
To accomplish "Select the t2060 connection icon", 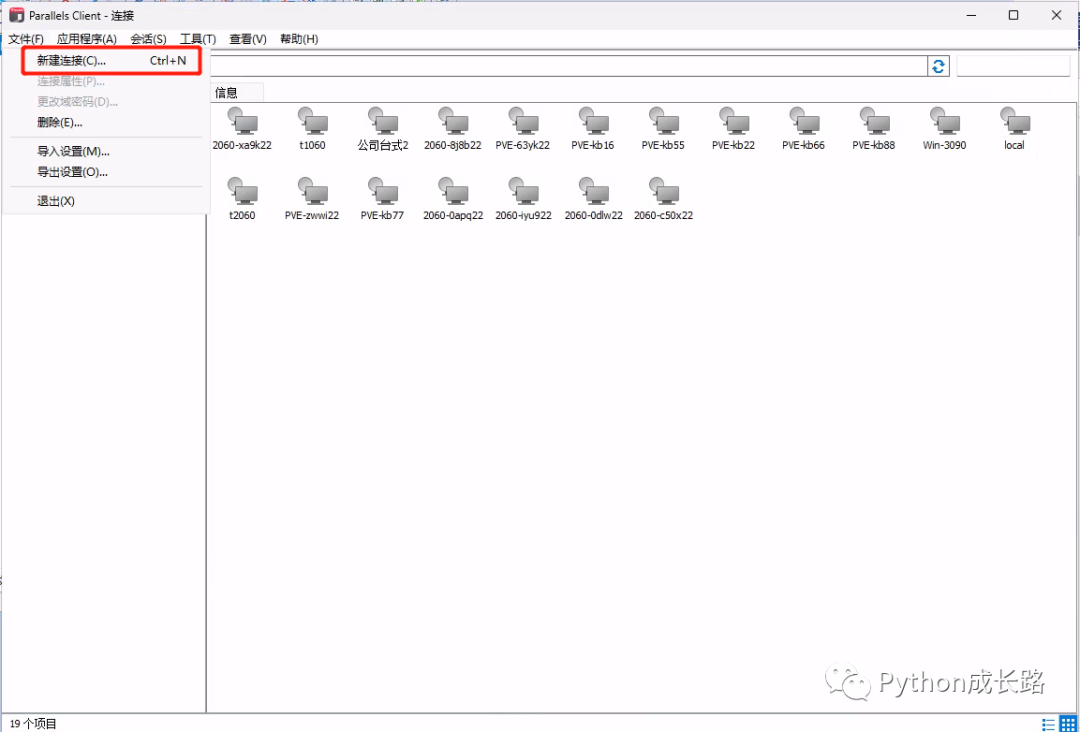I will click(242, 190).
